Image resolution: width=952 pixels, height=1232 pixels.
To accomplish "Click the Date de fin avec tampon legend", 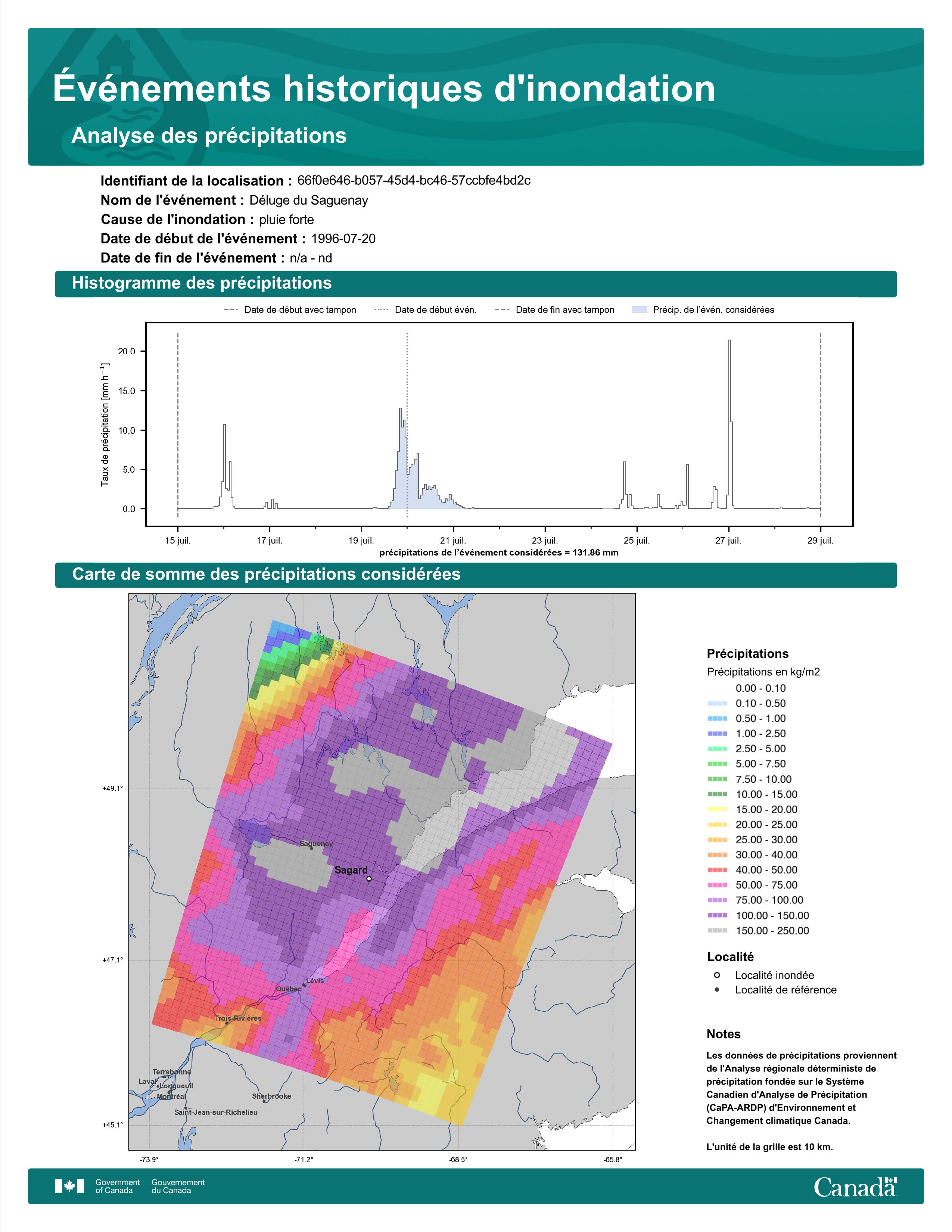I will click(x=554, y=310).
